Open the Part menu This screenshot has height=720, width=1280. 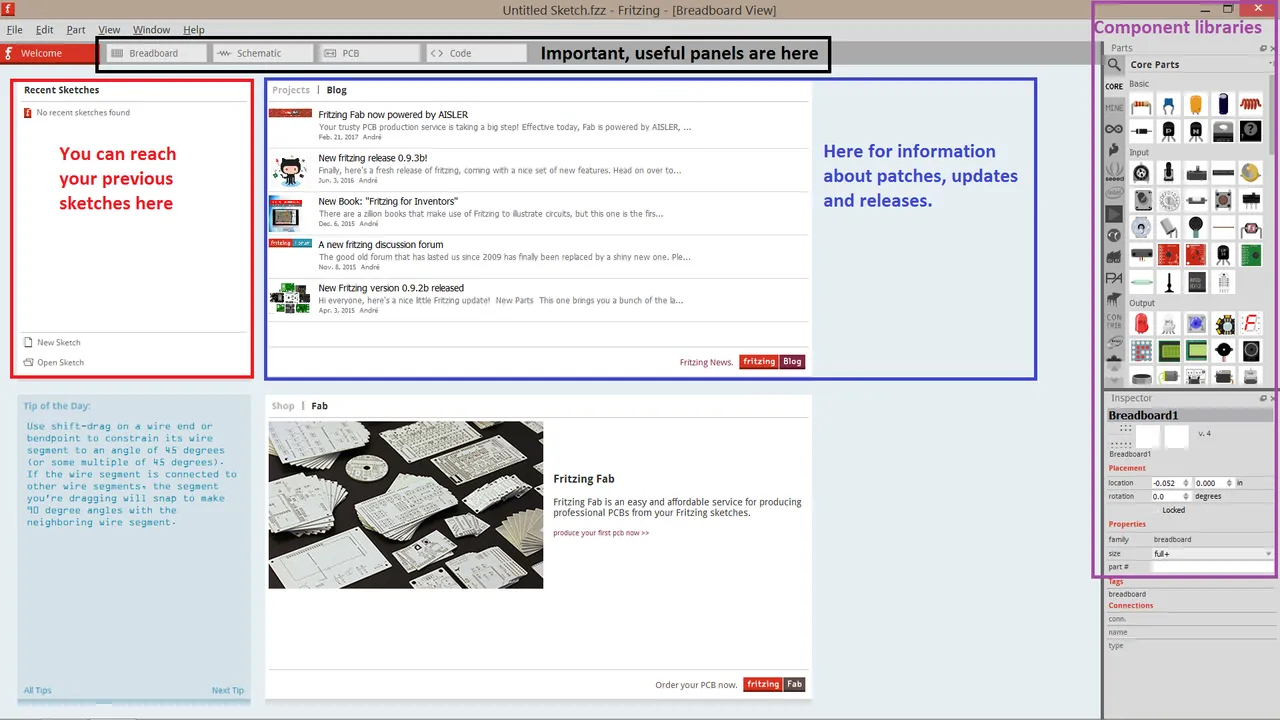(x=76, y=30)
